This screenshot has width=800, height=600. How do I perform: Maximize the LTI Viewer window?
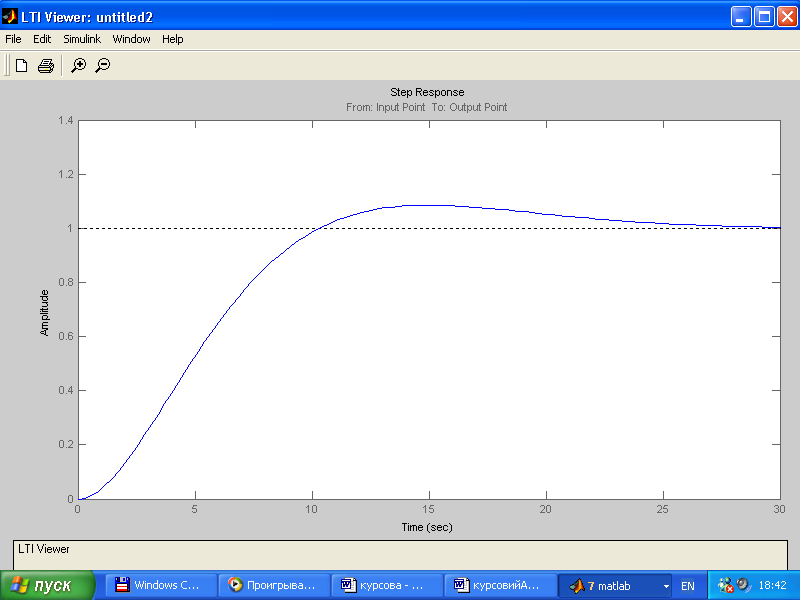(764, 17)
